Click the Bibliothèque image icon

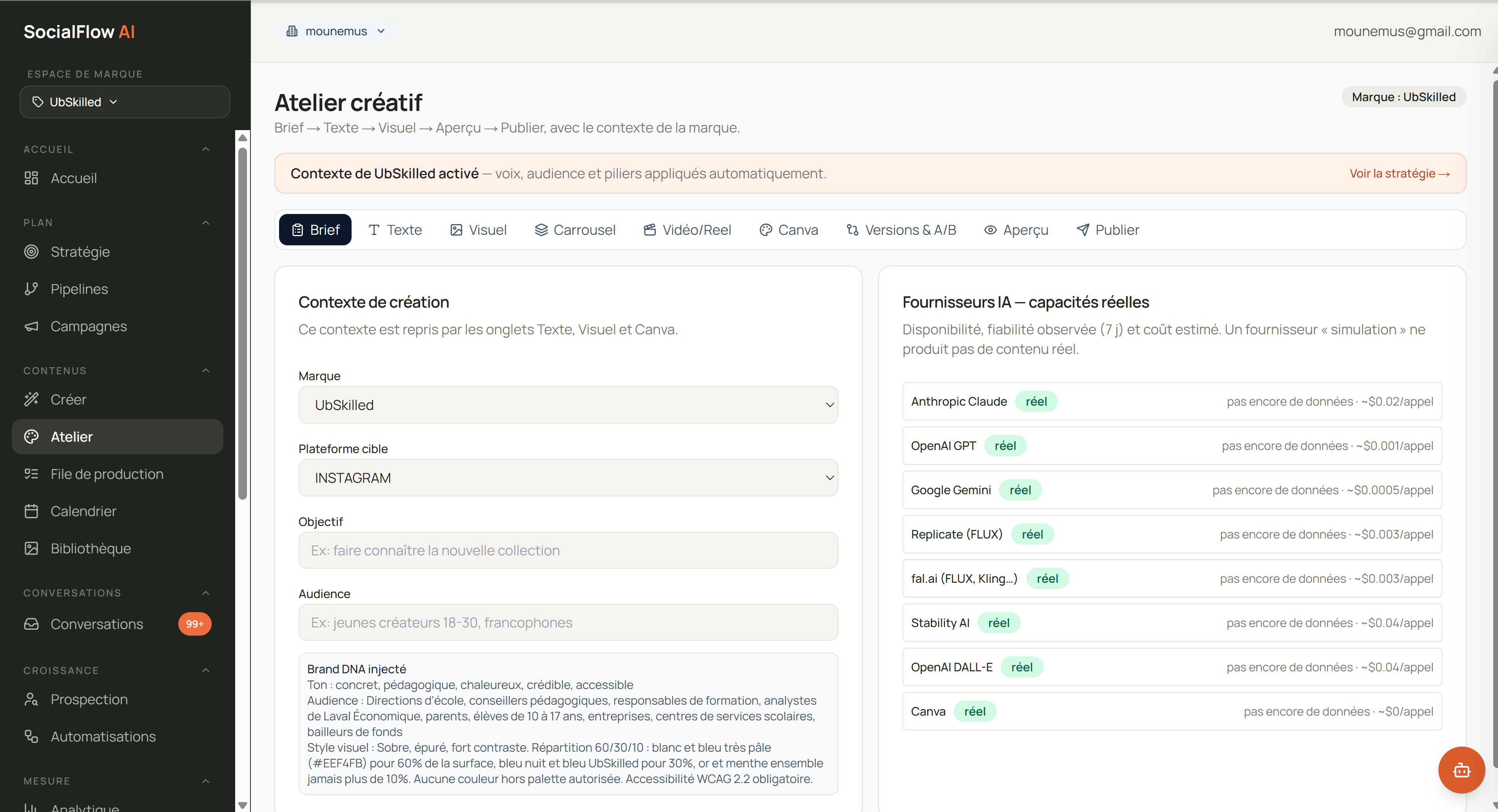point(31,548)
